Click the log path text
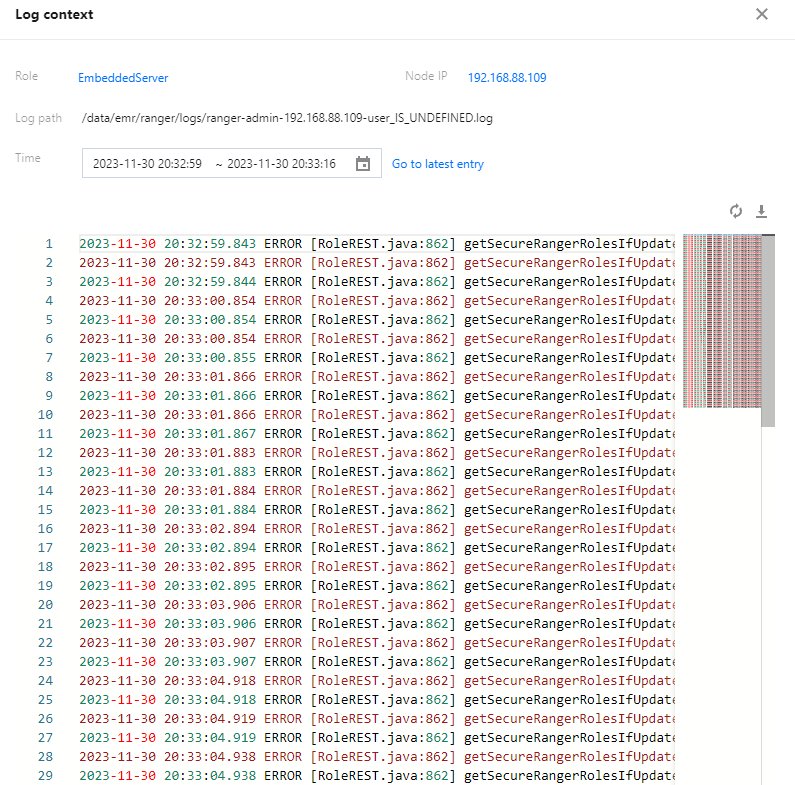The height and width of the screenshot is (785, 795). pos(287,118)
